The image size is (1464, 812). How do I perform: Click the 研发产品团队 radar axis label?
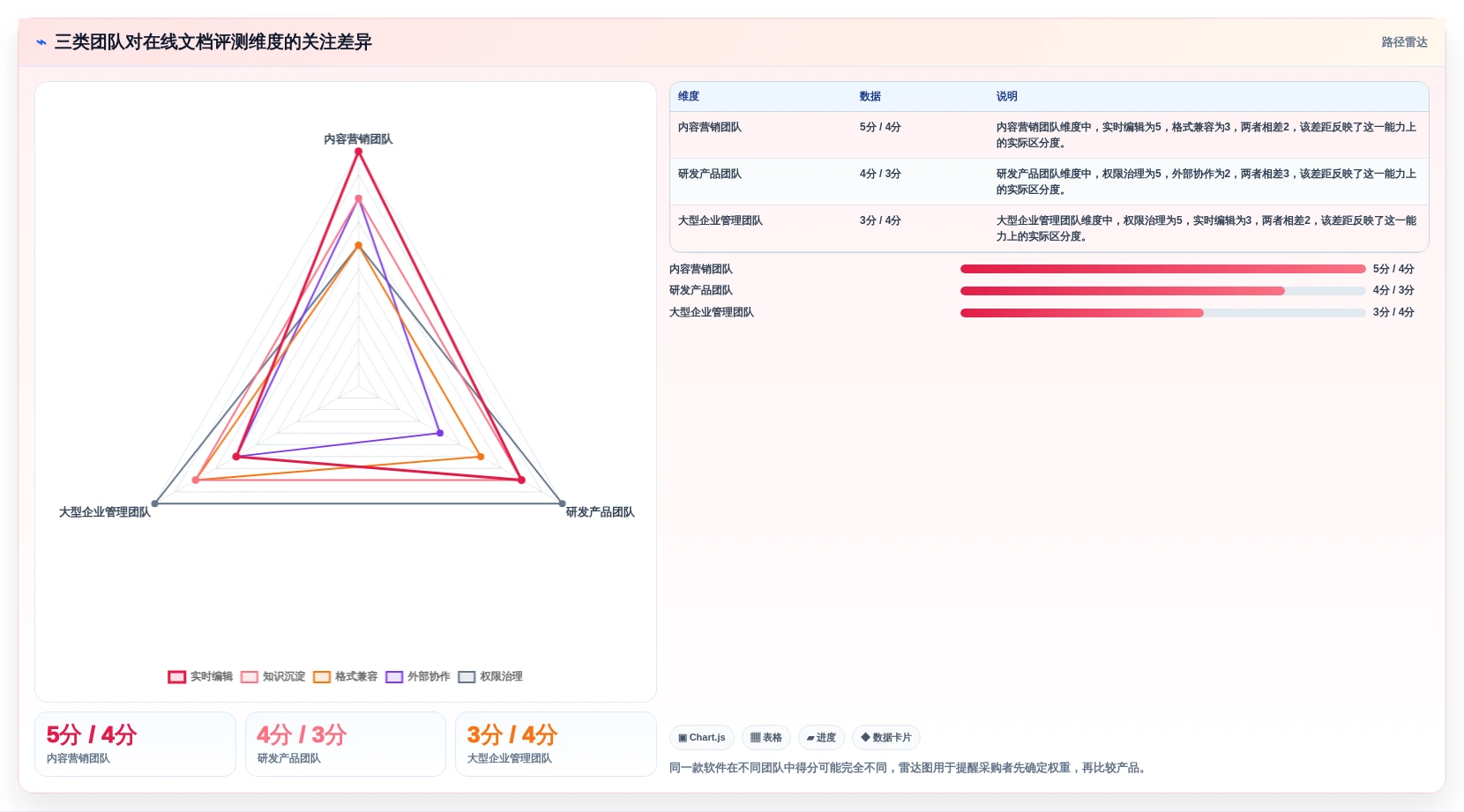(601, 512)
